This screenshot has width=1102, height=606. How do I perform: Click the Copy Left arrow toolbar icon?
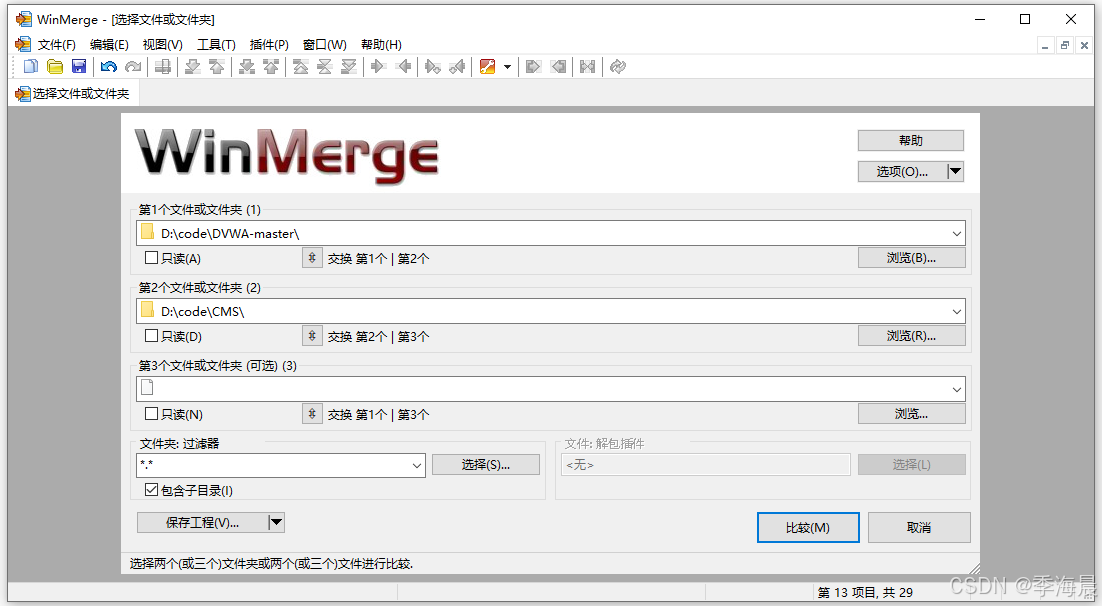[403, 67]
